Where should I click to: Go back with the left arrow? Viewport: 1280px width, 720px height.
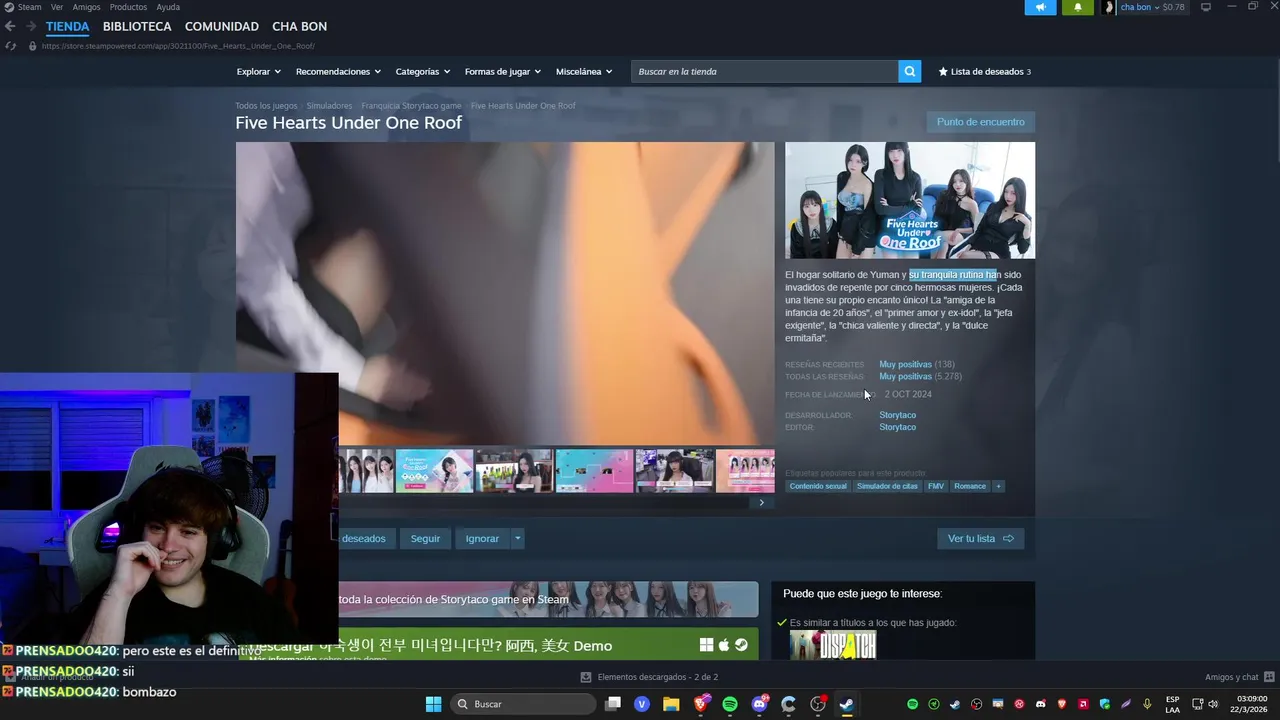pos(10,26)
